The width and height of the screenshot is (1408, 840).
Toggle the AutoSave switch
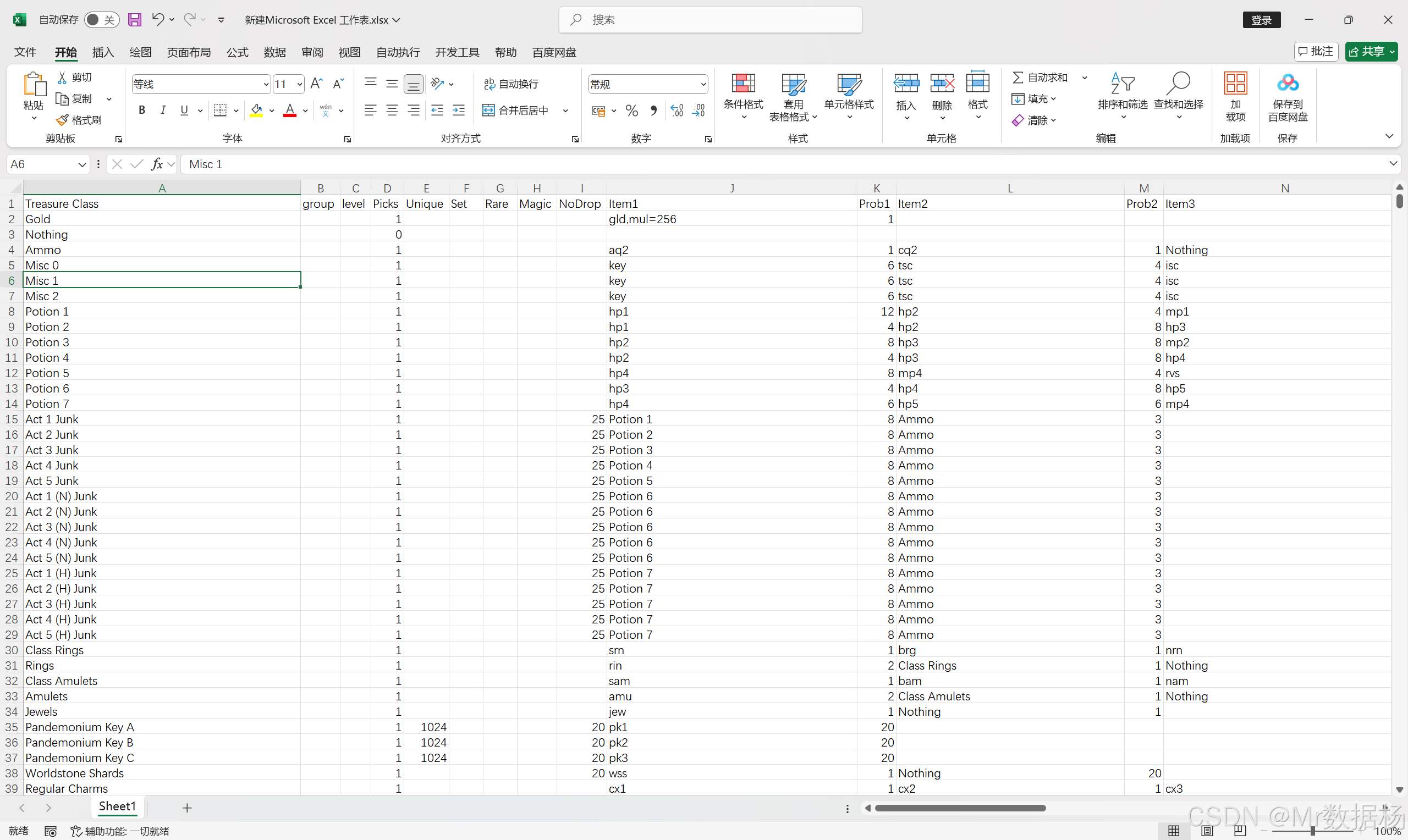[x=101, y=20]
